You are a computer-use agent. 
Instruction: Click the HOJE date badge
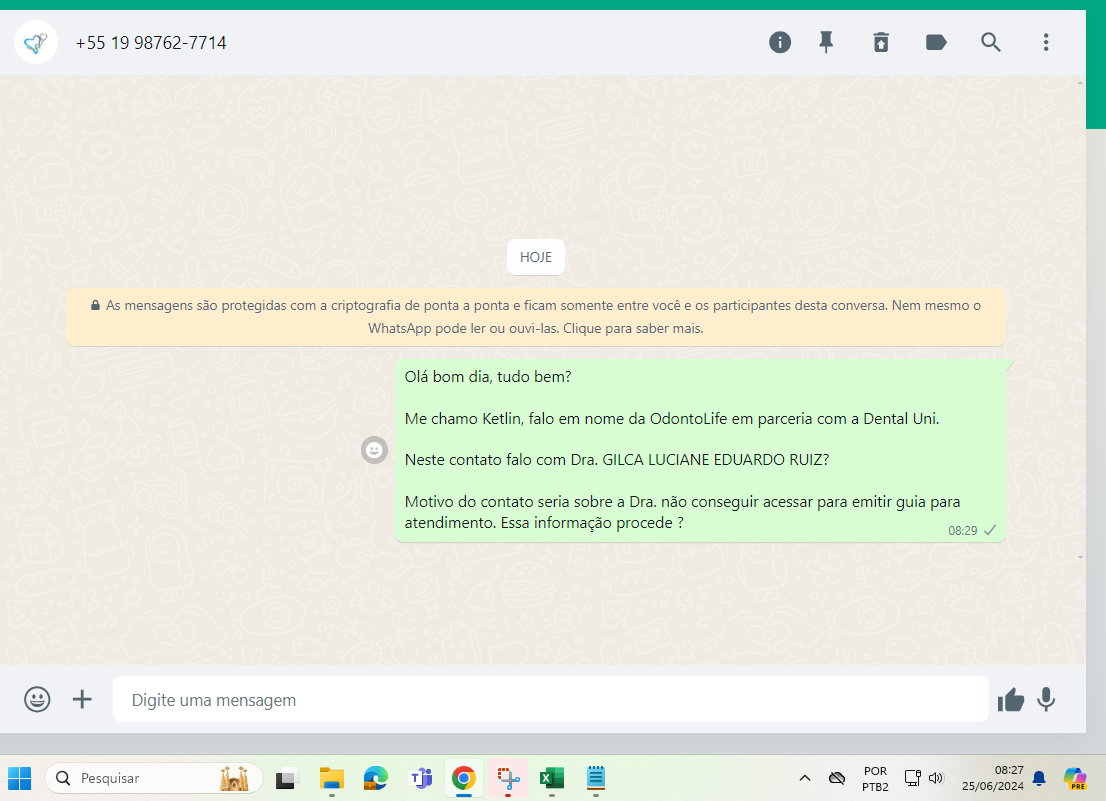pyautogui.click(x=535, y=257)
